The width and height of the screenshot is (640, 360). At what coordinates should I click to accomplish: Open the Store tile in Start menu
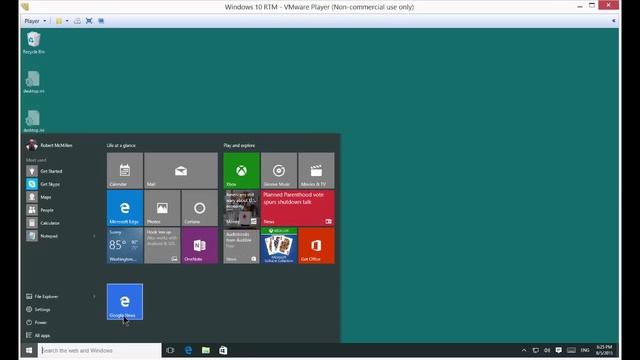click(x=241, y=246)
